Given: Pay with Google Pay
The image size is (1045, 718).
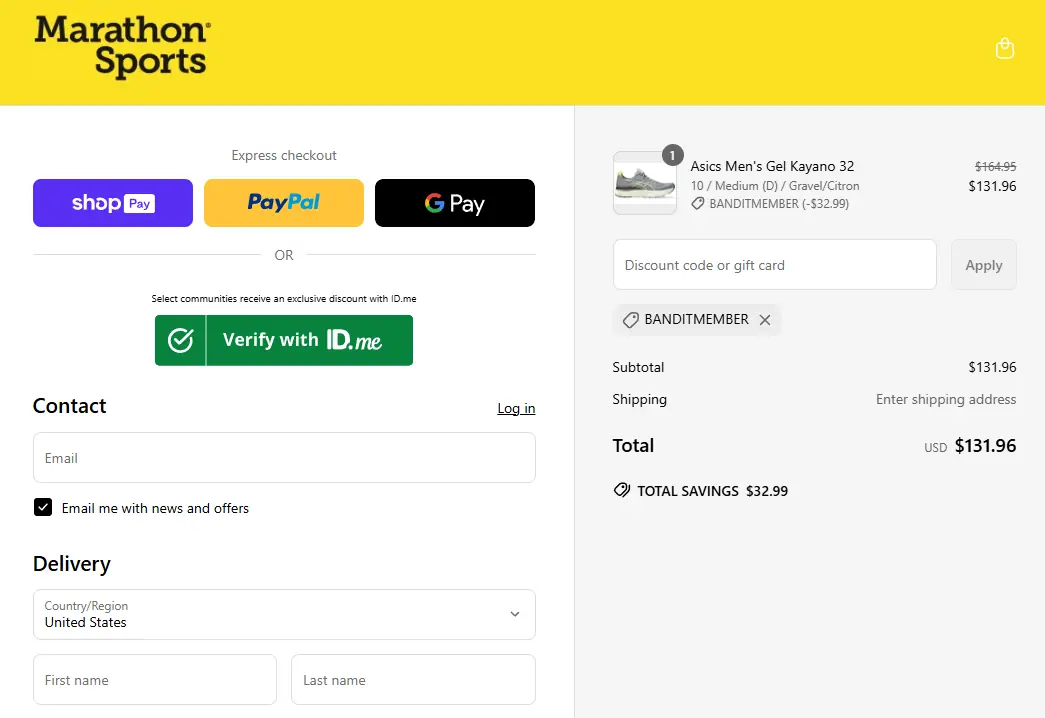Looking at the screenshot, I should 455,203.
